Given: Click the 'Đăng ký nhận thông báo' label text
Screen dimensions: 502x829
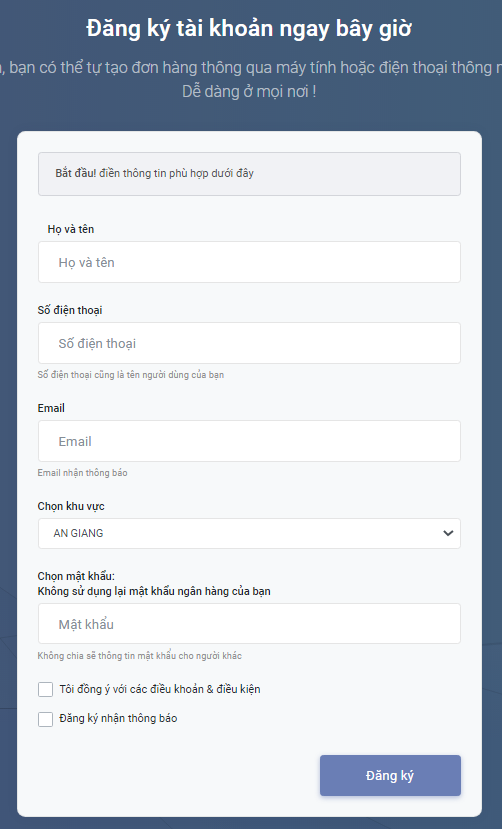Looking at the screenshot, I should coord(118,719).
